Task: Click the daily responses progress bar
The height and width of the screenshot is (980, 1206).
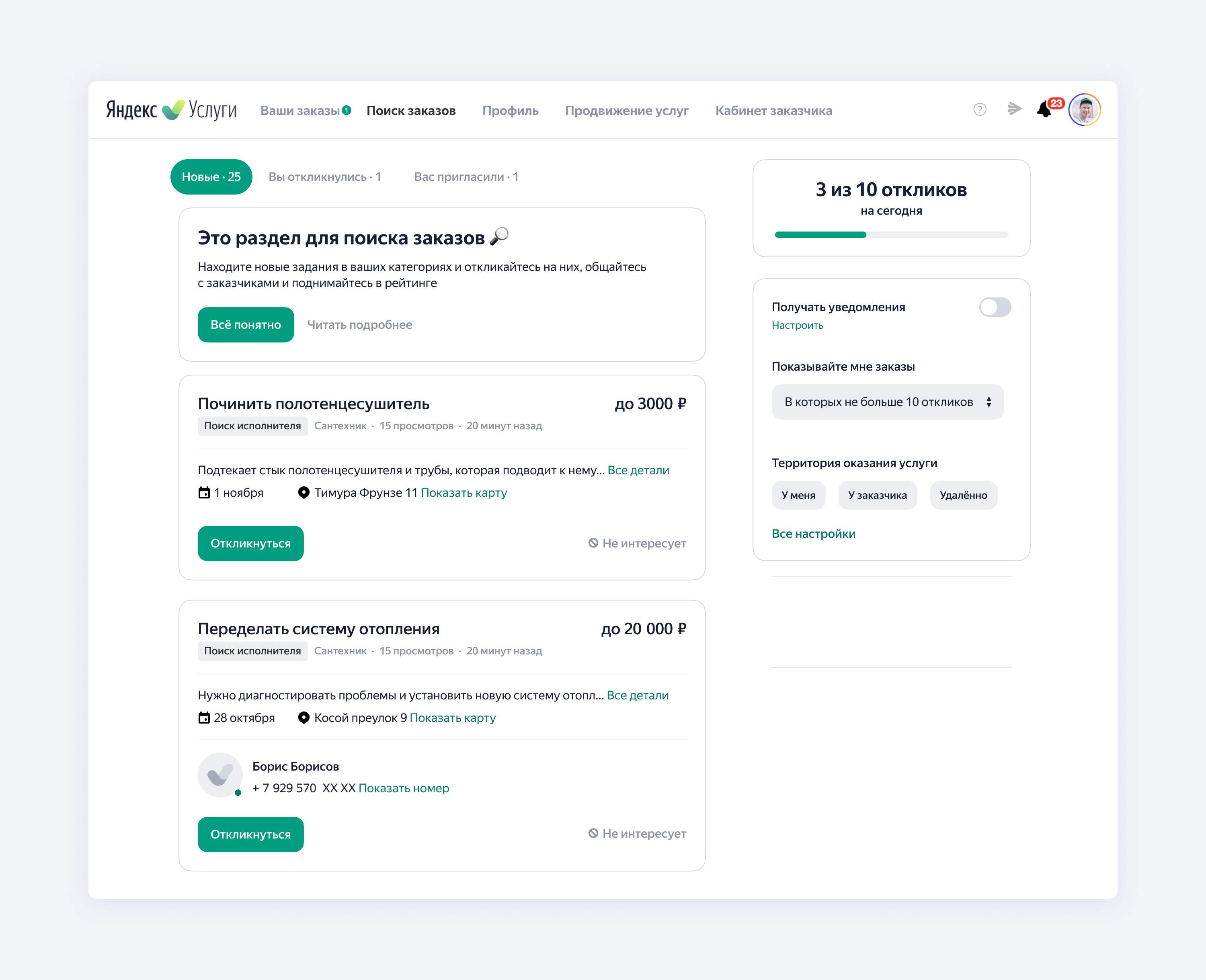Action: coord(891,235)
